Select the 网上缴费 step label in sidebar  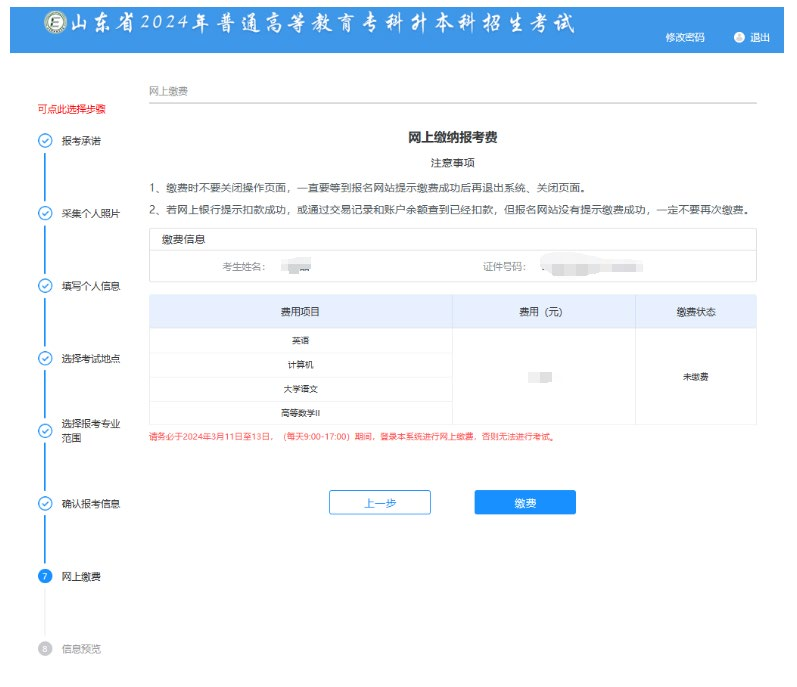pyautogui.click(x=81, y=576)
